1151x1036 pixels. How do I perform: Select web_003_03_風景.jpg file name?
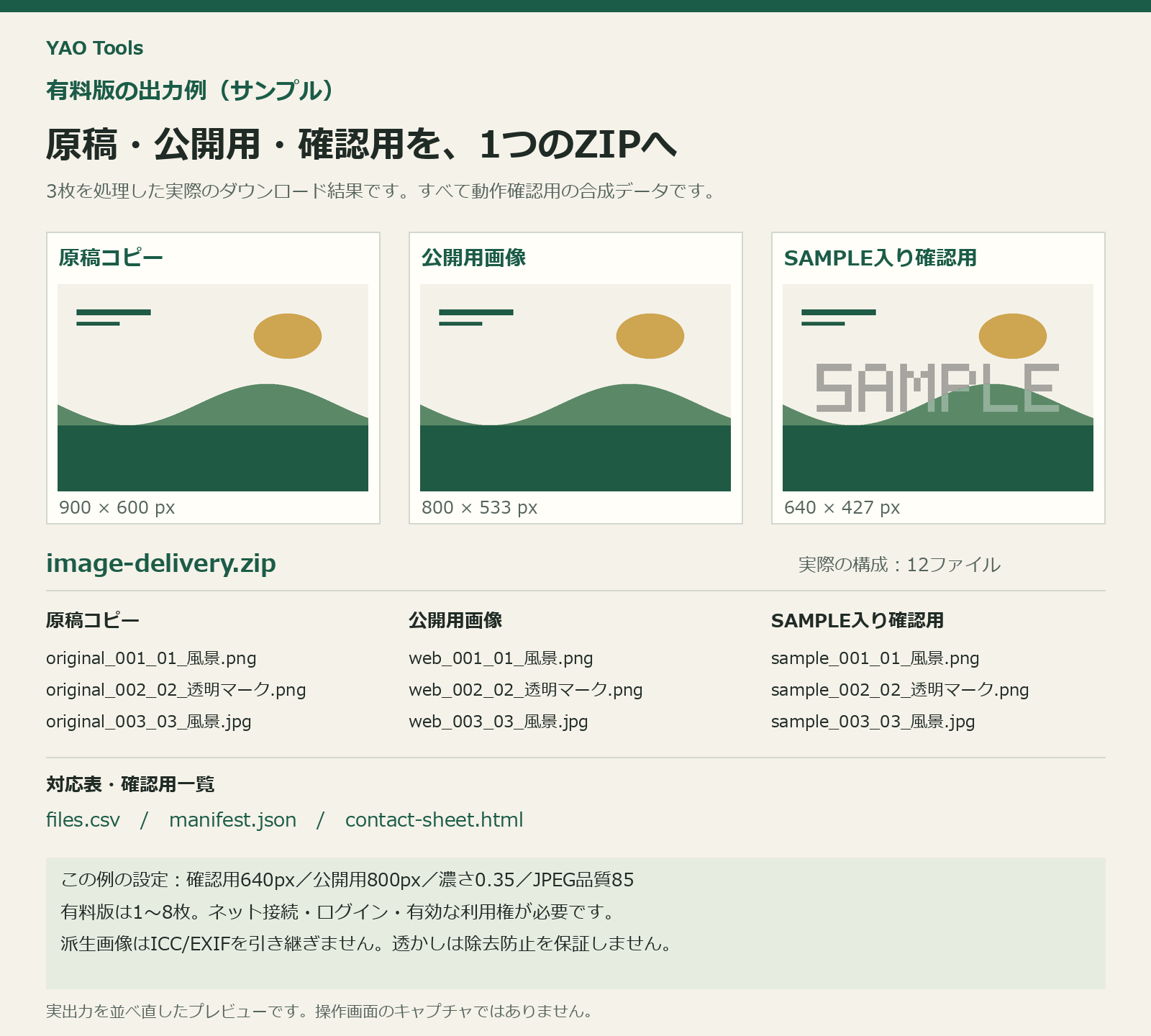pyautogui.click(x=499, y=722)
